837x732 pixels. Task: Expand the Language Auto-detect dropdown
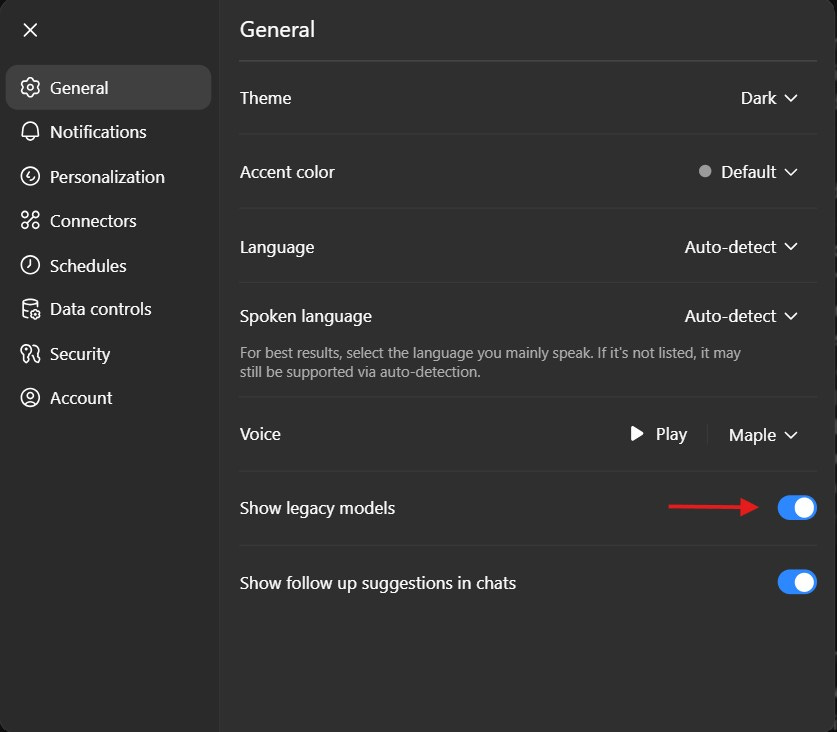[741, 247]
